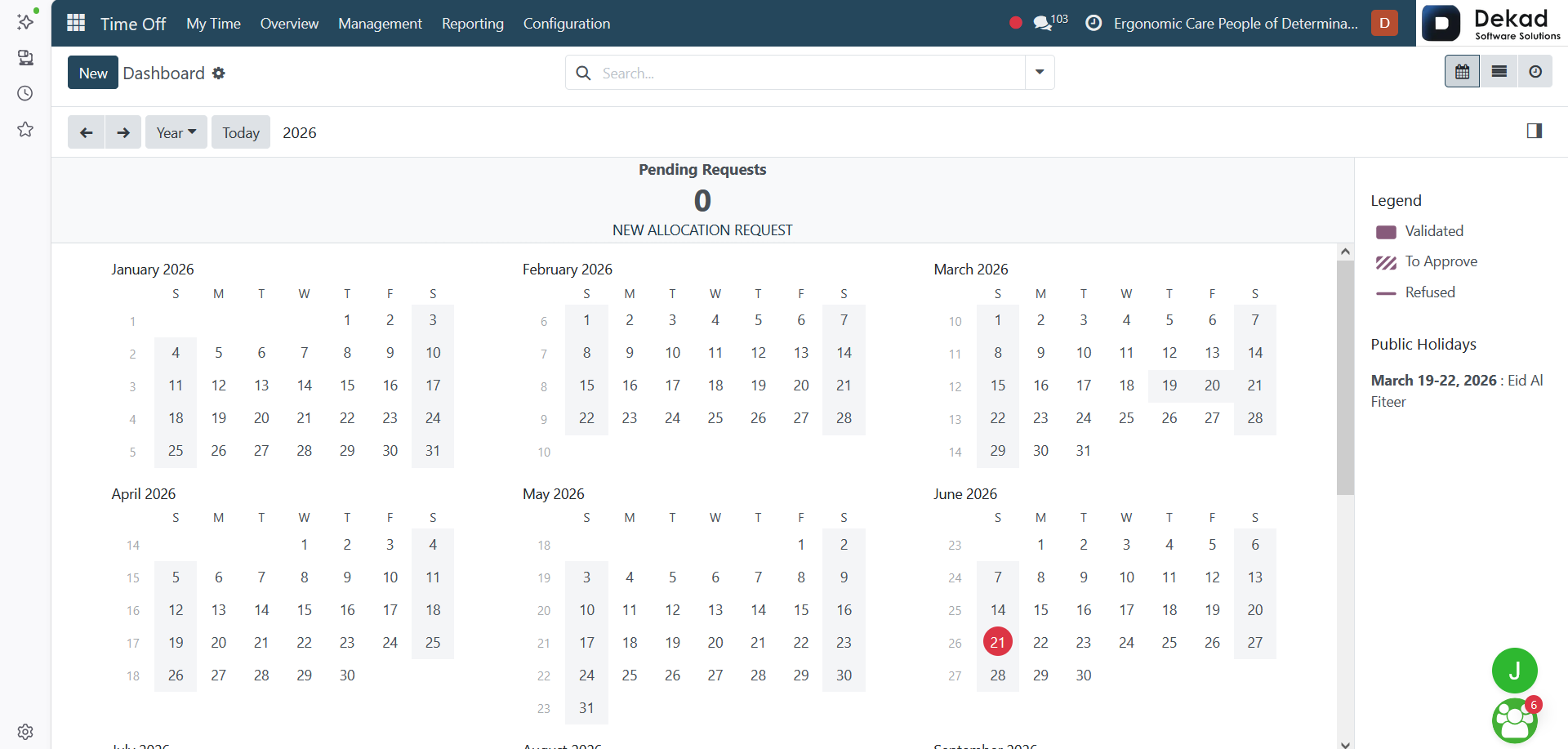This screenshot has width=1568, height=749.
Task: Select highlighted June 21 today
Action: pyautogui.click(x=997, y=642)
